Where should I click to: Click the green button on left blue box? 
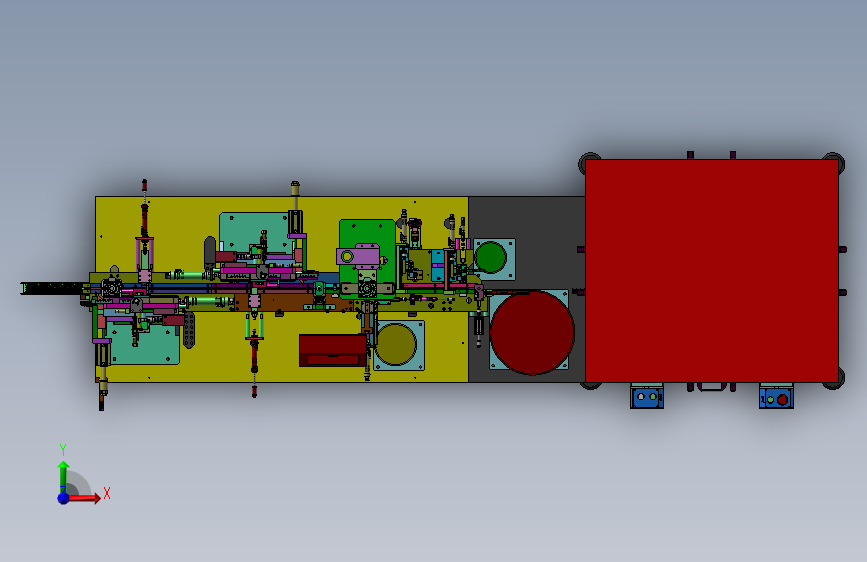point(653,397)
